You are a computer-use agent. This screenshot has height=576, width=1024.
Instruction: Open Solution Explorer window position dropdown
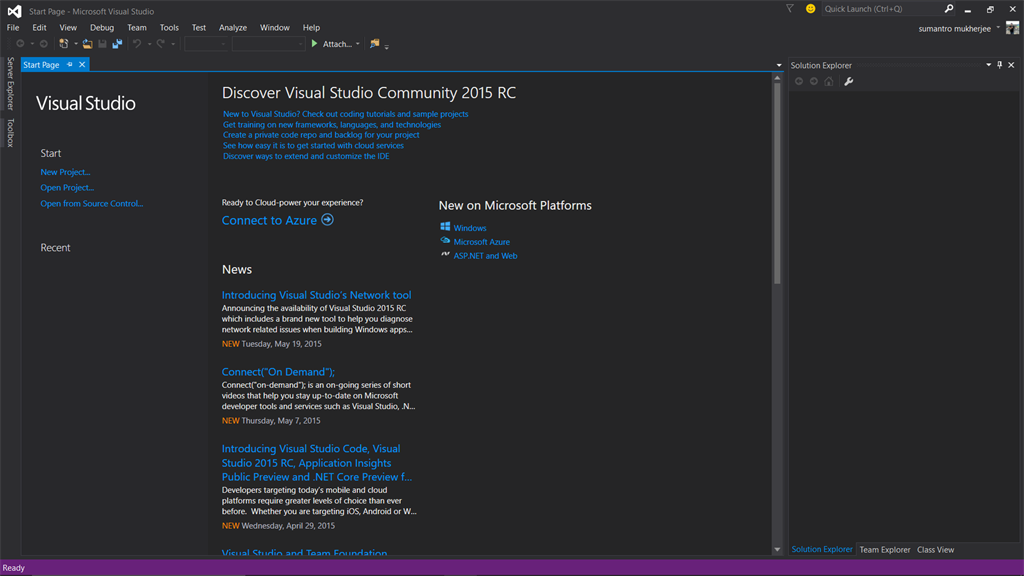pyautogui.click(x=988, y=65)
